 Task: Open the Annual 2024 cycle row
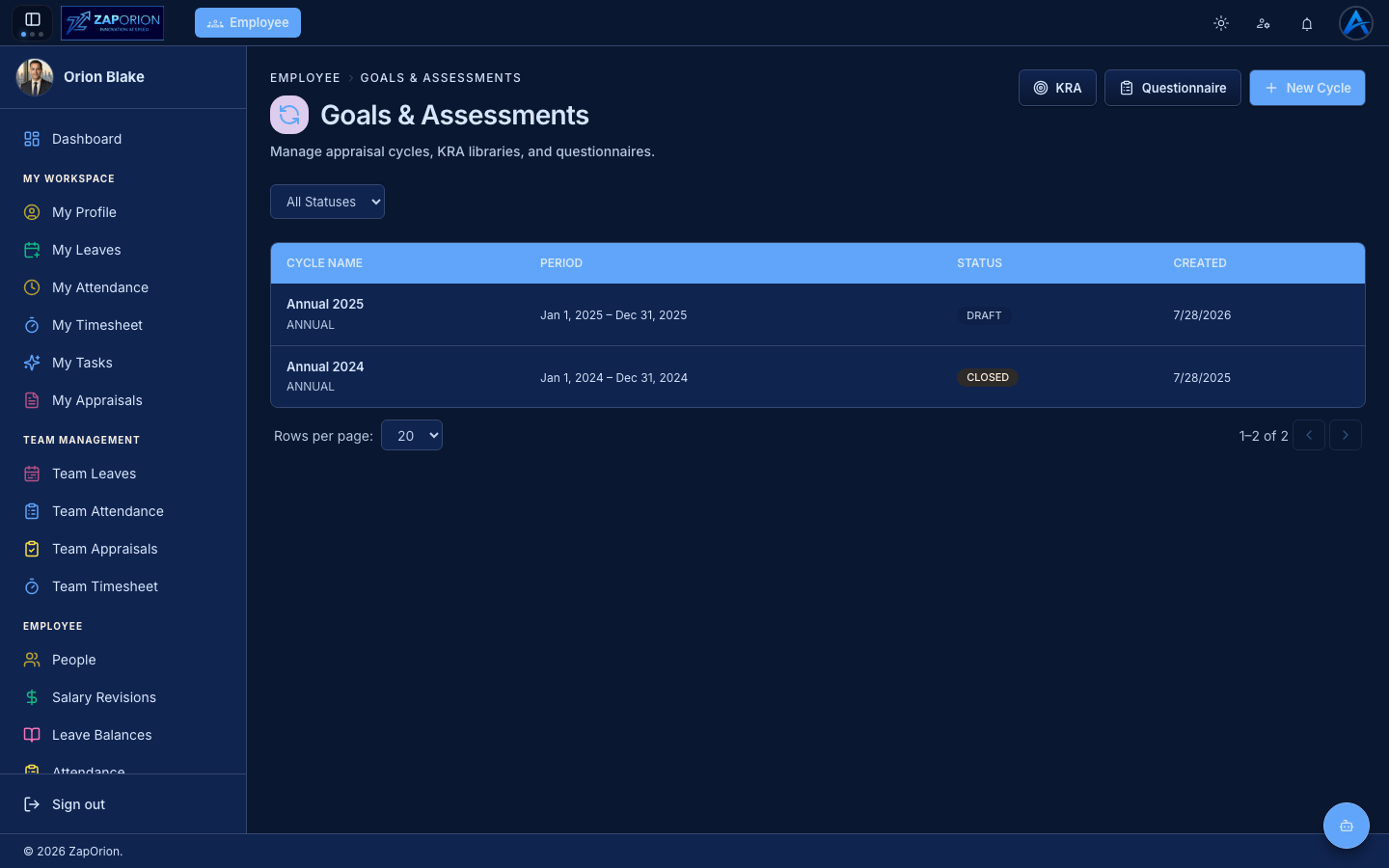click(818, 377)
